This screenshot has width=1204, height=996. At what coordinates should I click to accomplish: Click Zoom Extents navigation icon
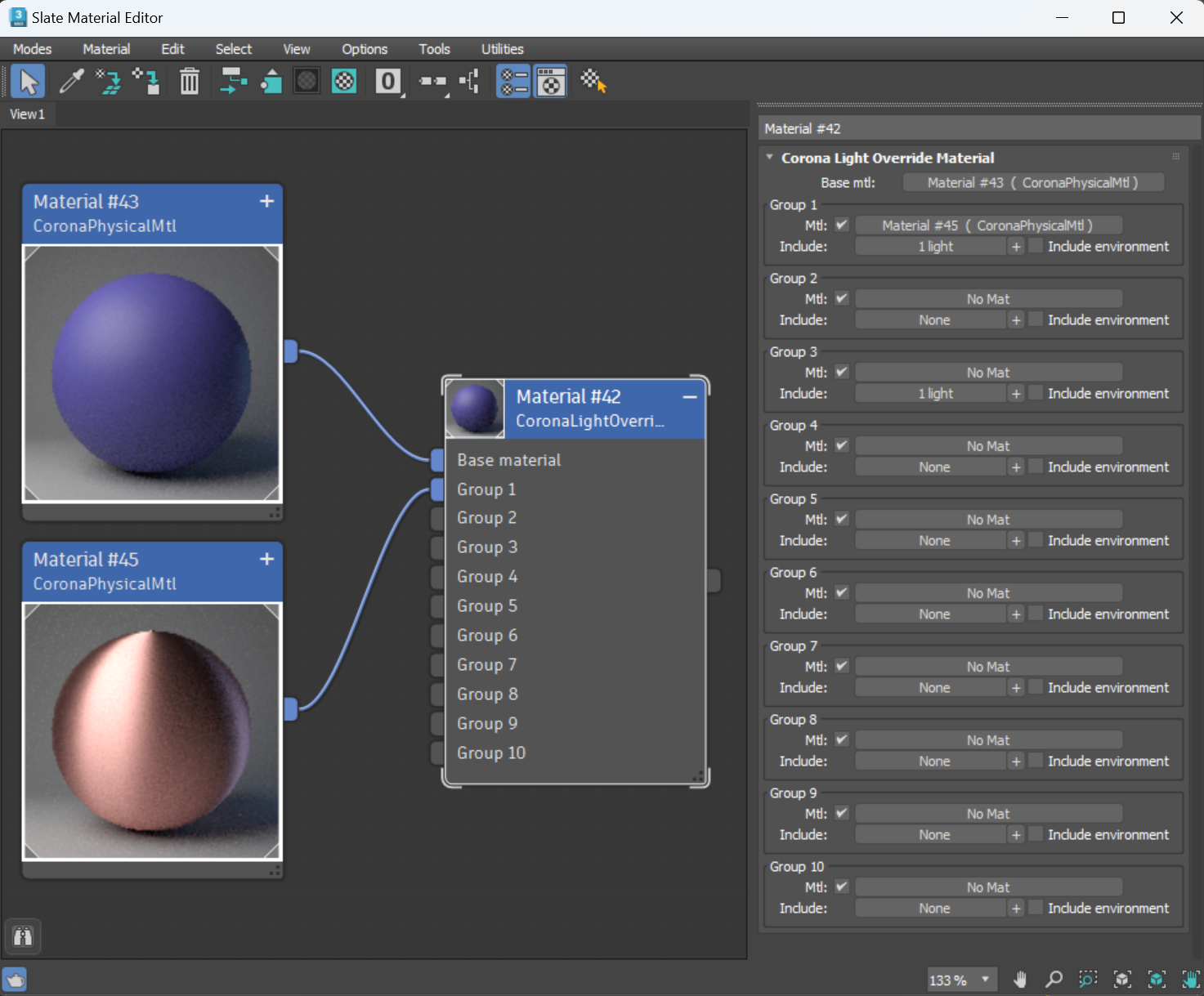click(1122, 979)
